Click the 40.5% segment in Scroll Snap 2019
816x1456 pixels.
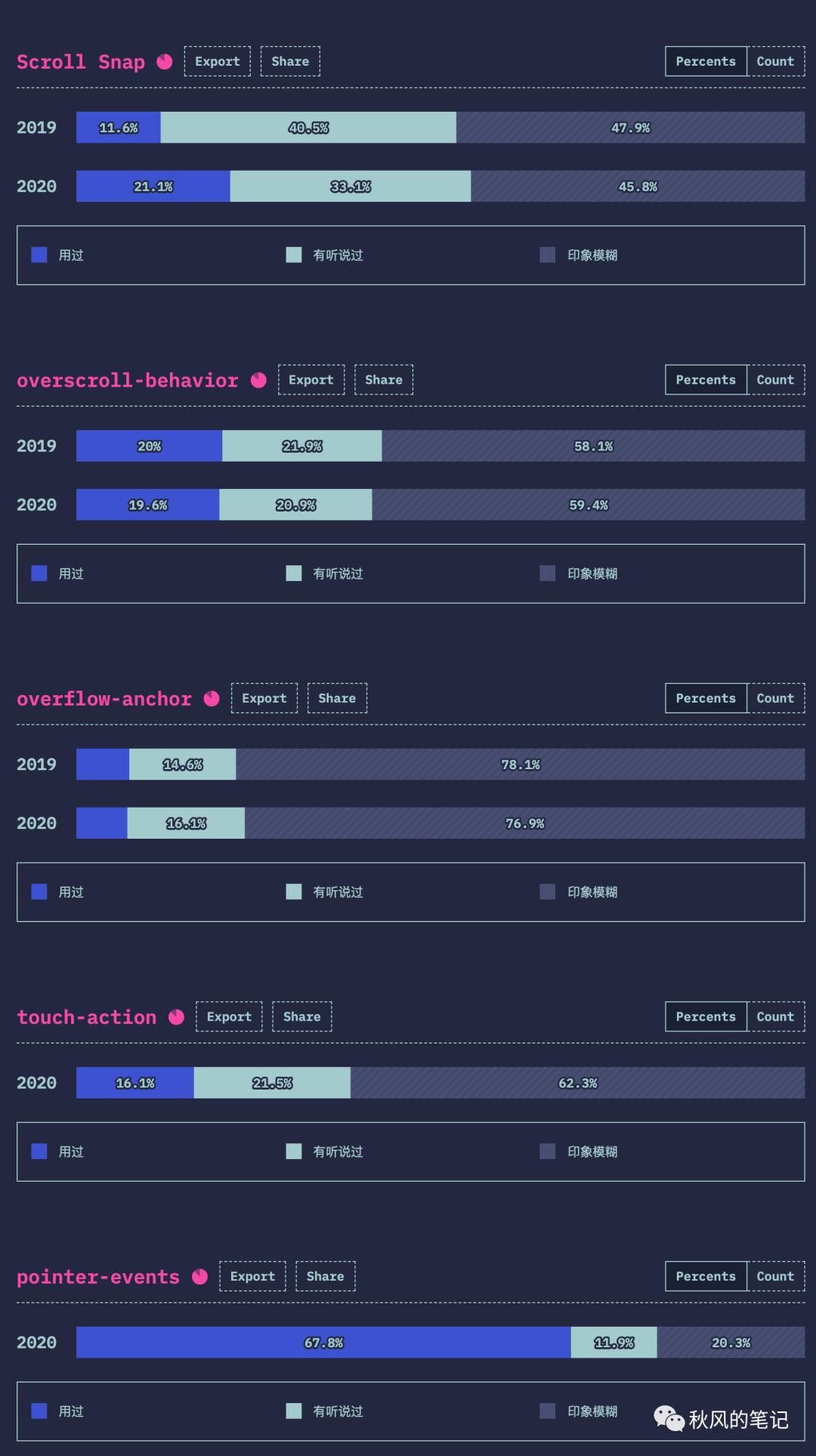coord(308,128)
